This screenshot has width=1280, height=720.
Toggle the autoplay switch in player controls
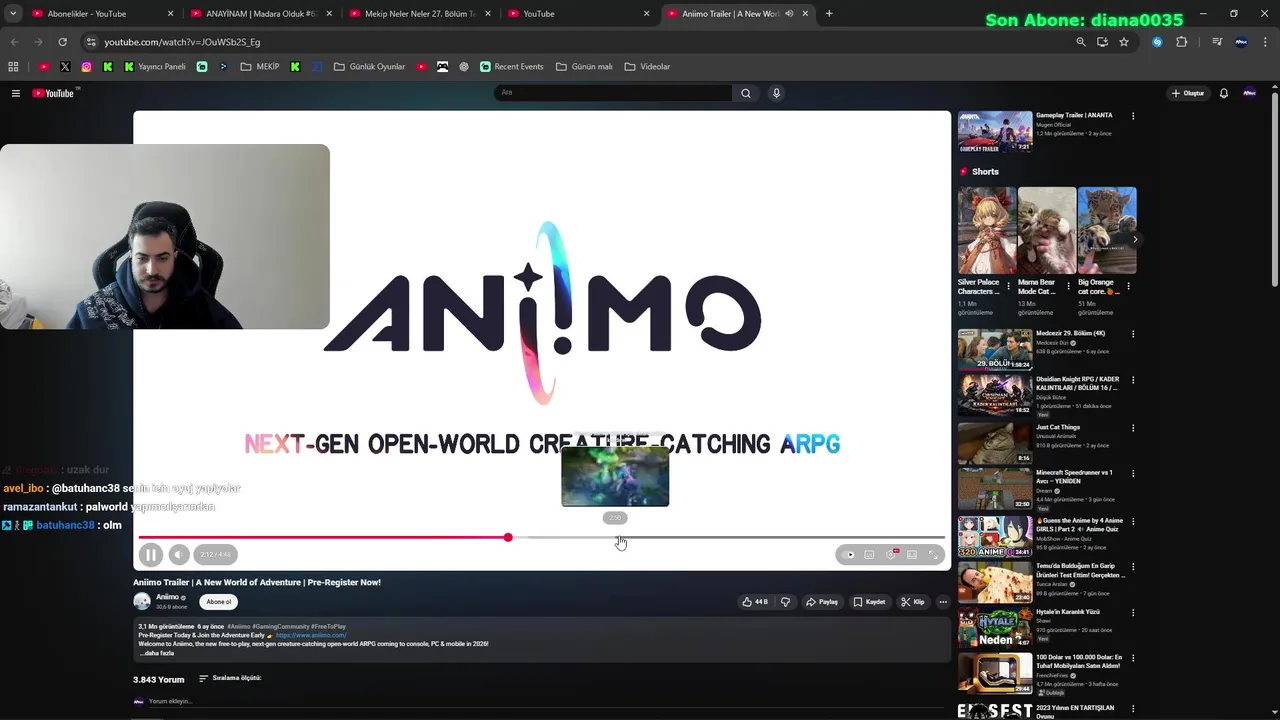click(x=849, y=555)
